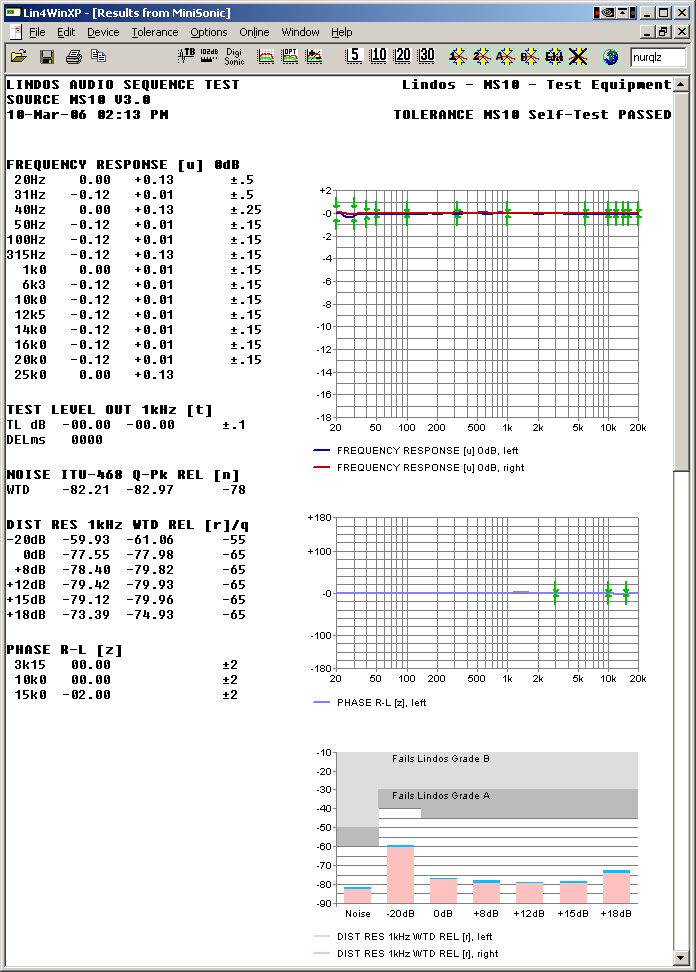Open the Options menu

208,32
